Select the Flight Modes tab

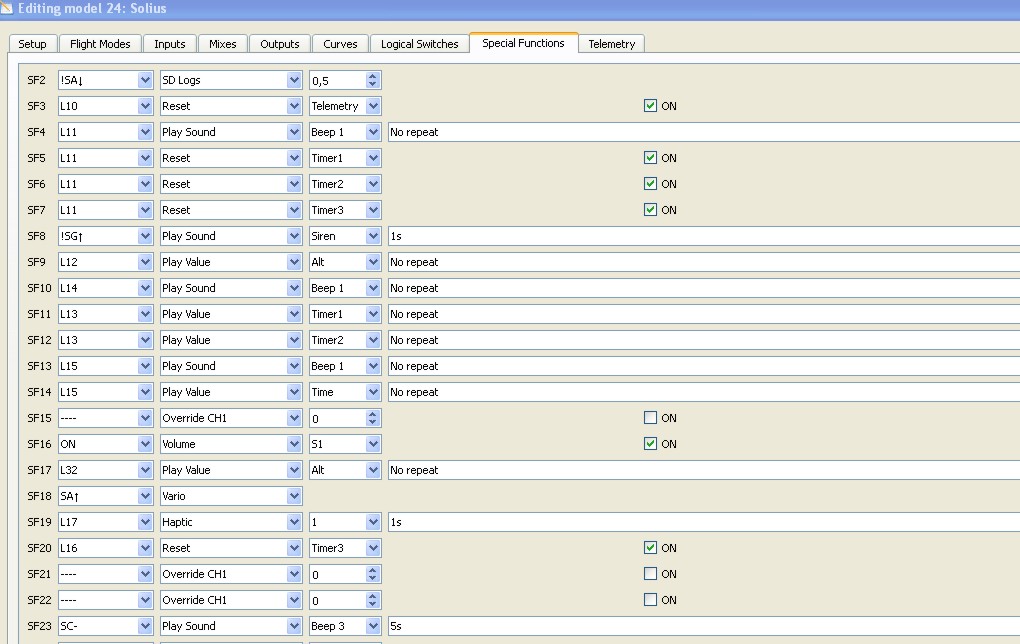[x=100, y=44]
